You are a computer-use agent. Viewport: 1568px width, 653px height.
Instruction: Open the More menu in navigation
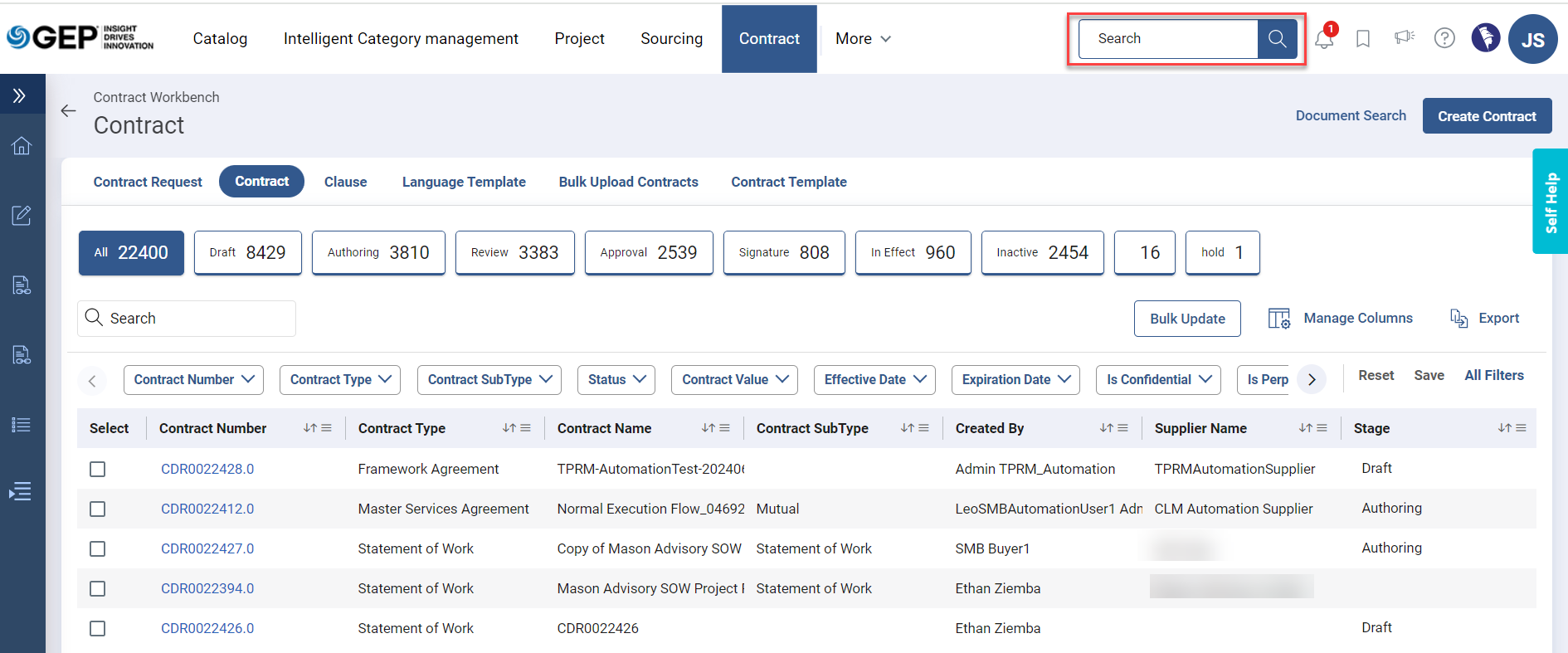point(863,39)
